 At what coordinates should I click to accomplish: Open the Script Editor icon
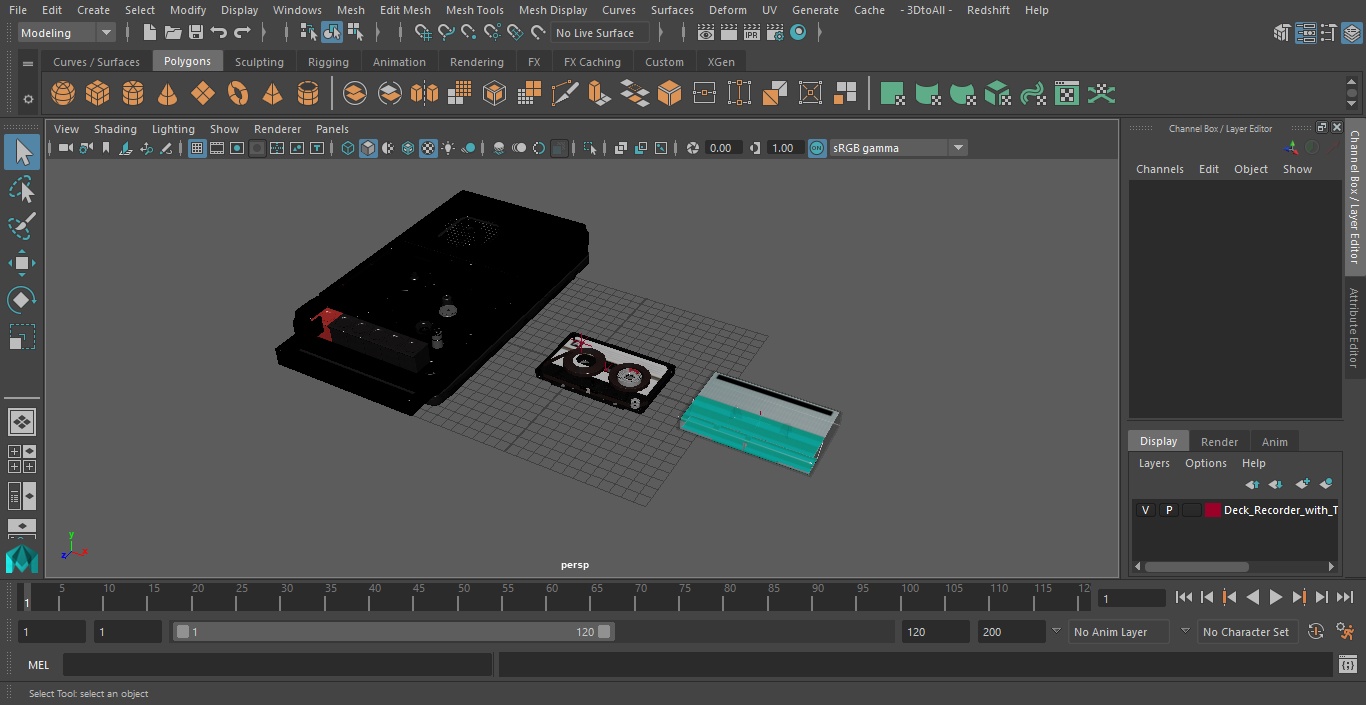pos(1347,665)
